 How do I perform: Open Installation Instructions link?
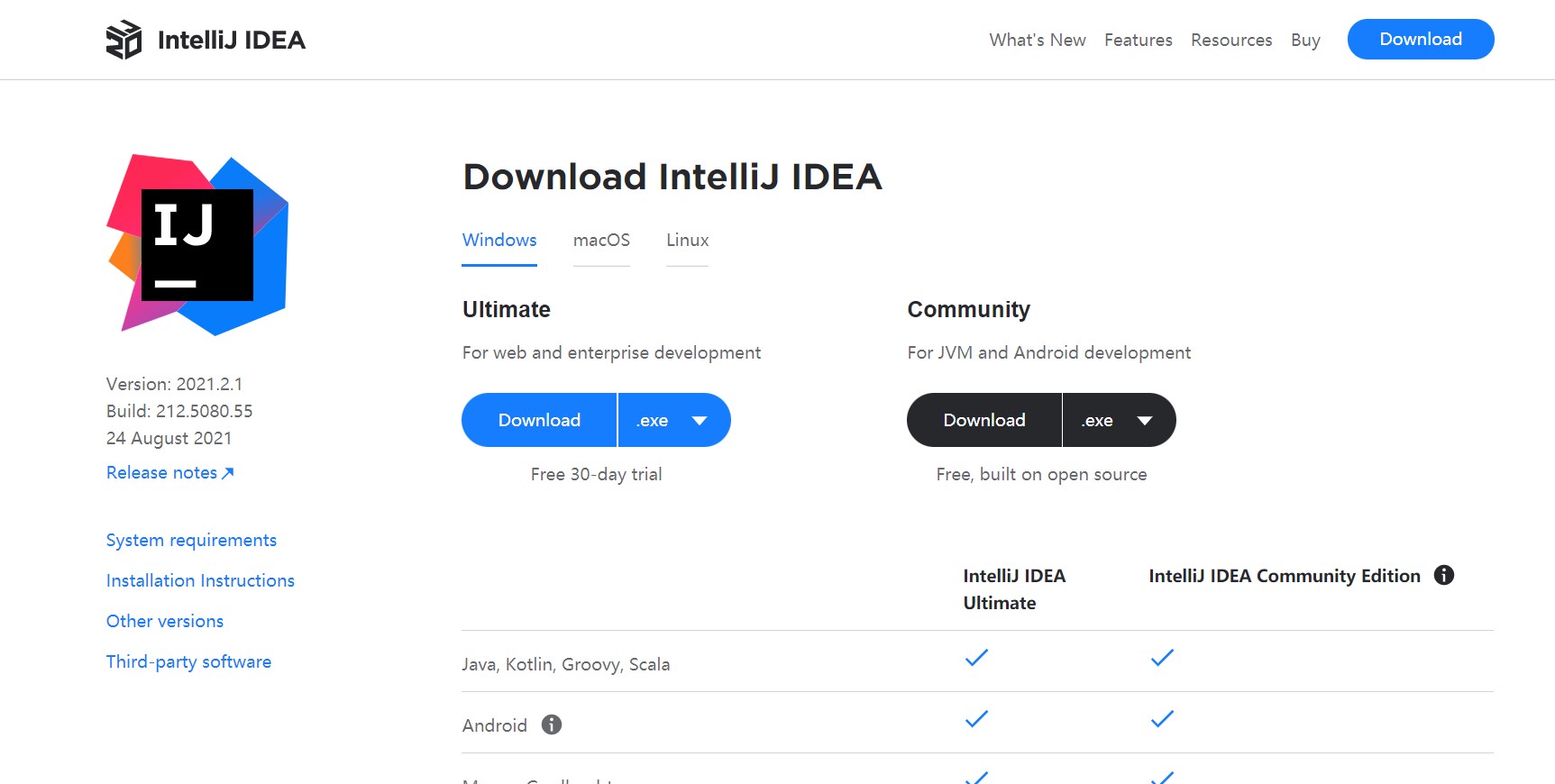click(x=200, y=580)
